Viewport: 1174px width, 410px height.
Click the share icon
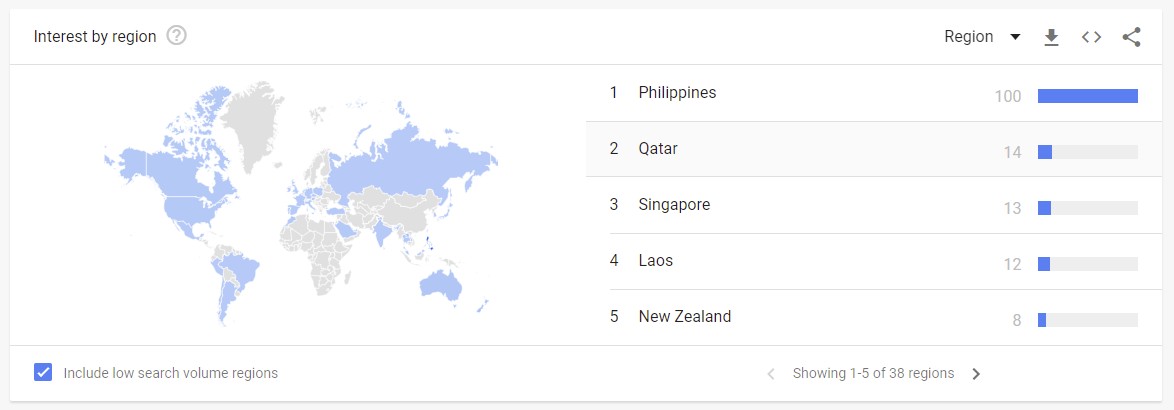coord(1131,37)
